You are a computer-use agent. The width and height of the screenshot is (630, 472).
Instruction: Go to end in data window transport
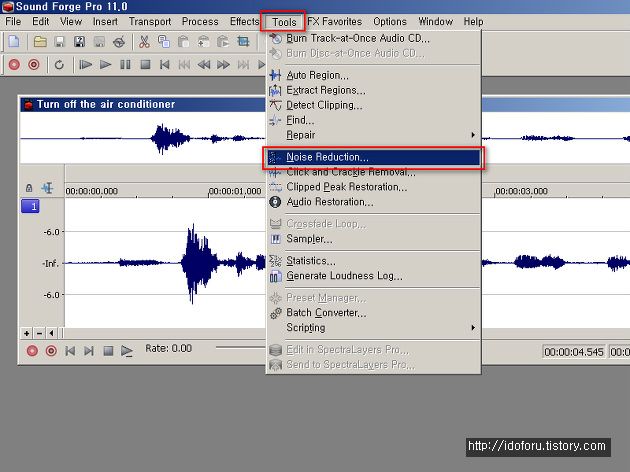[89, 351]
